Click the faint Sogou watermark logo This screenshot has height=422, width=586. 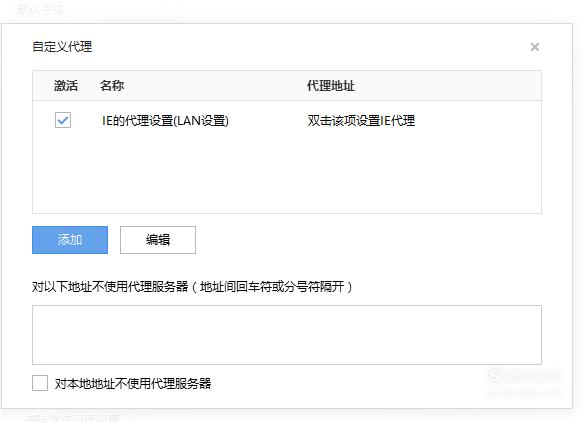coord(524,376)
